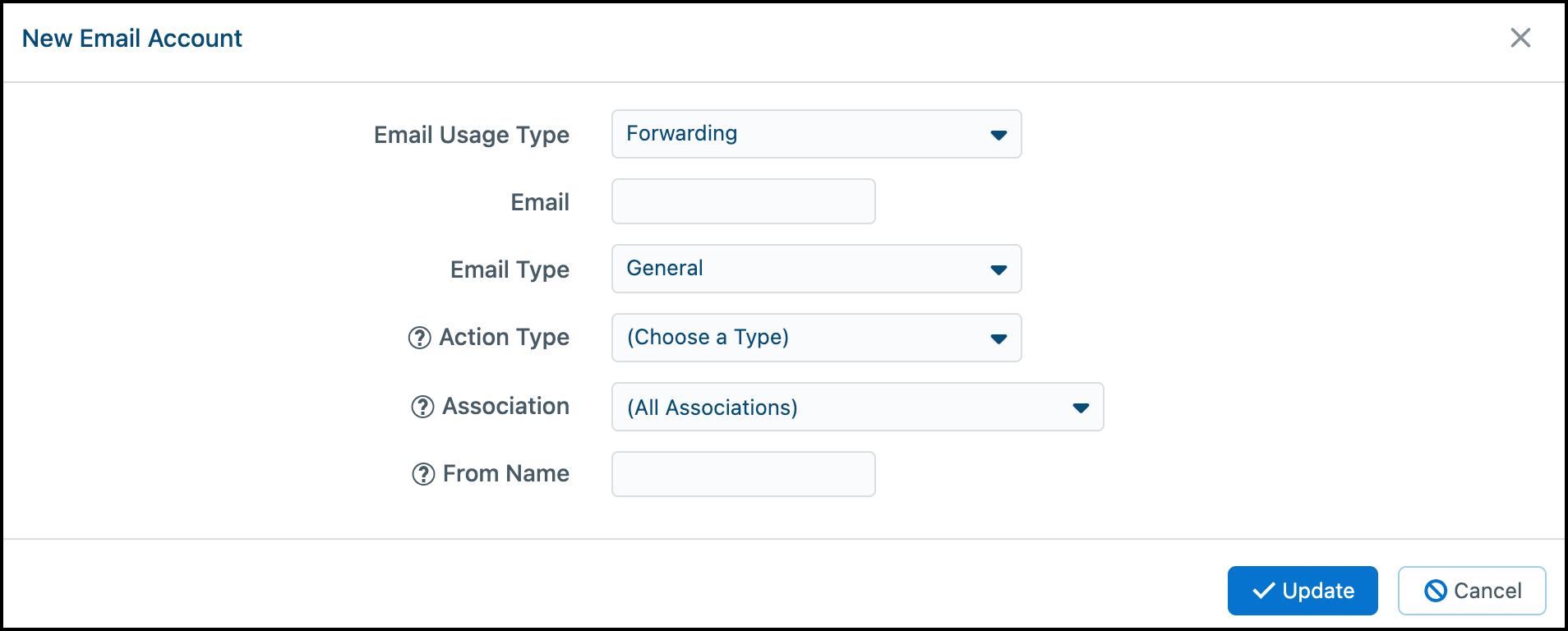Screen dimensions: 1568x631
Task: Click the help icon beside From Name
Action: [423, 474]
